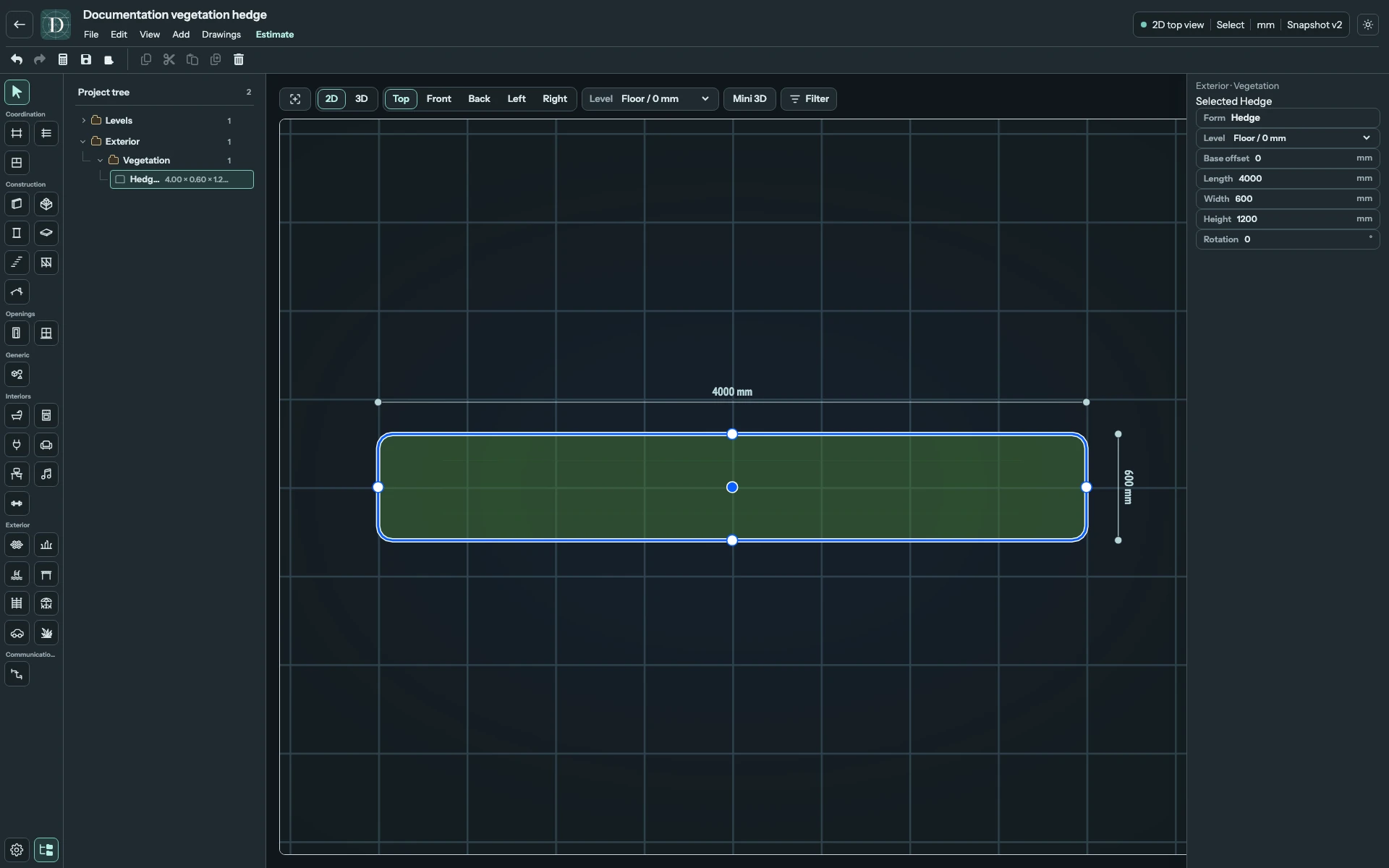Save project with floppy disk icon

point(86,59)
